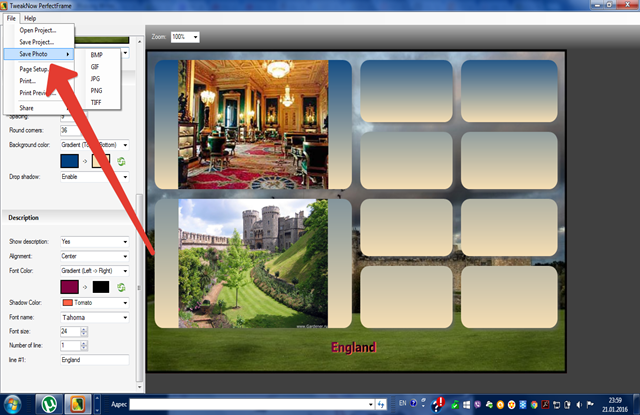Click the swap icon beside font gradient colors

121,286
